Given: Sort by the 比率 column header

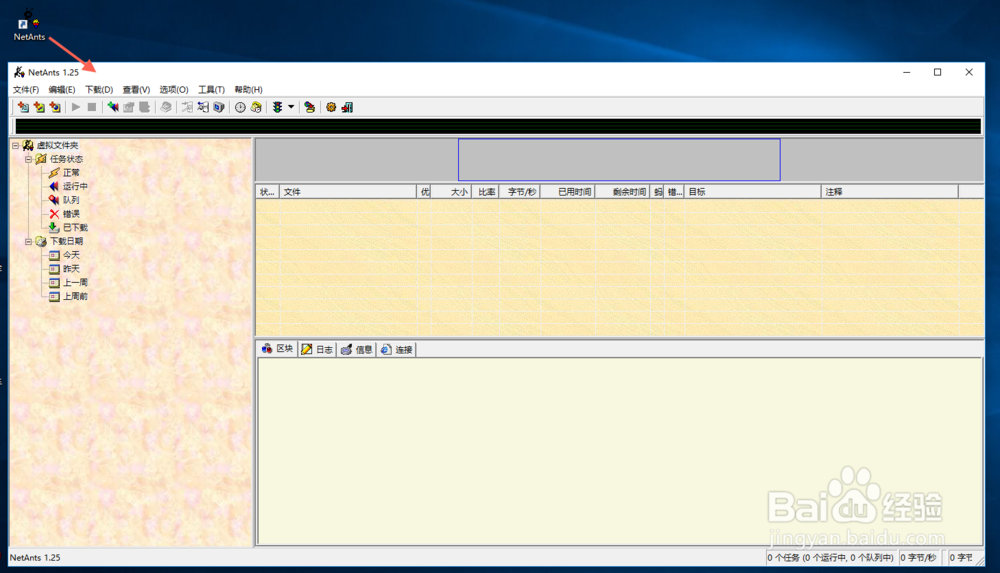Looking at the screenshot, I should pyautogui.click(x=485, y=191).
